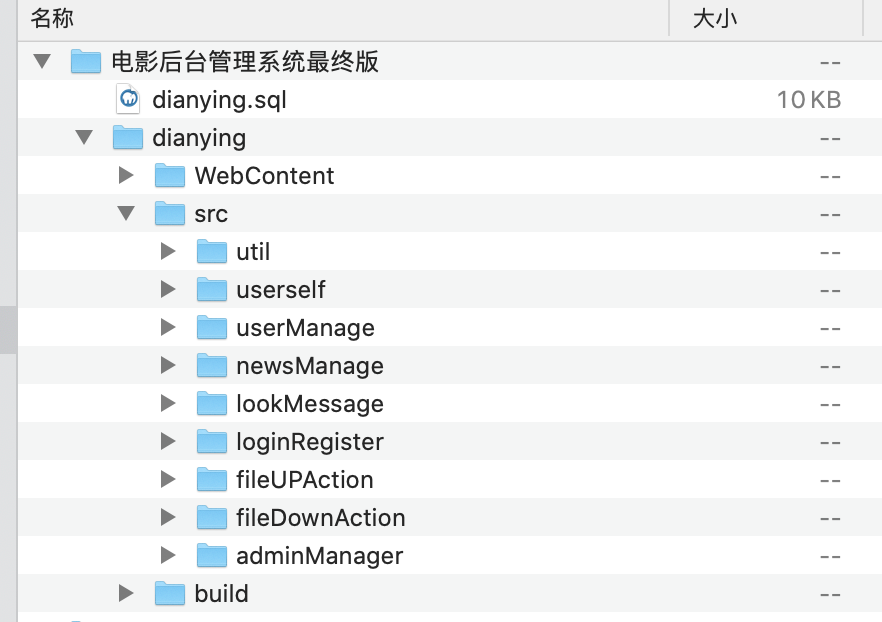
Task: Click the adminManager folder icon
Action: click(x=212, y=556)
